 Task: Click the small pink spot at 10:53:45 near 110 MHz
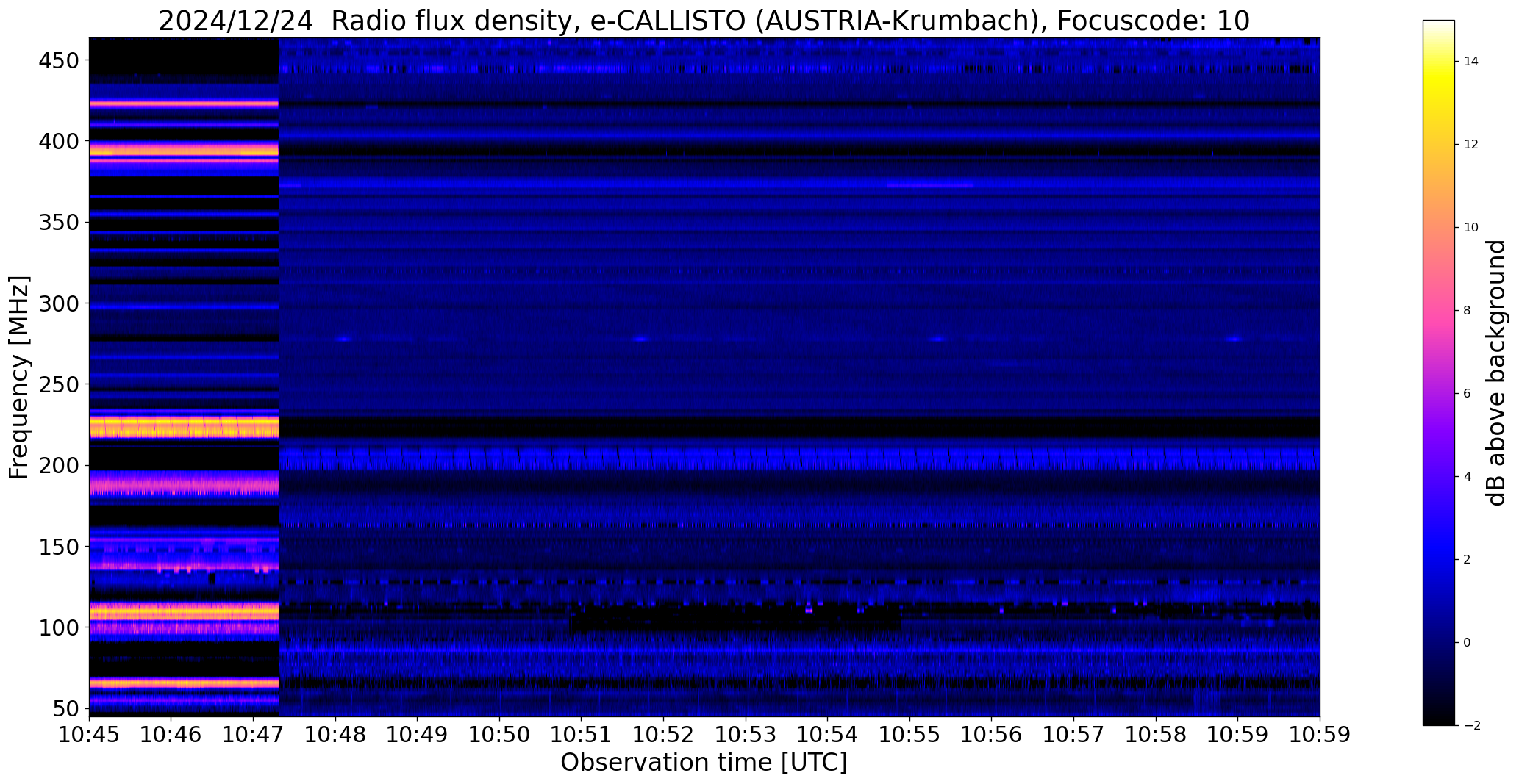[809, 611]
